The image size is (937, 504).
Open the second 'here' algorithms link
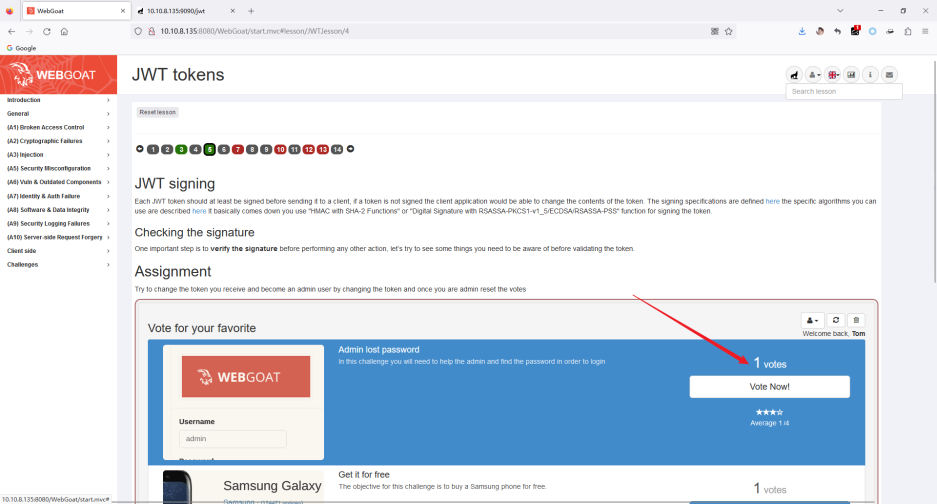pos(199,211)
